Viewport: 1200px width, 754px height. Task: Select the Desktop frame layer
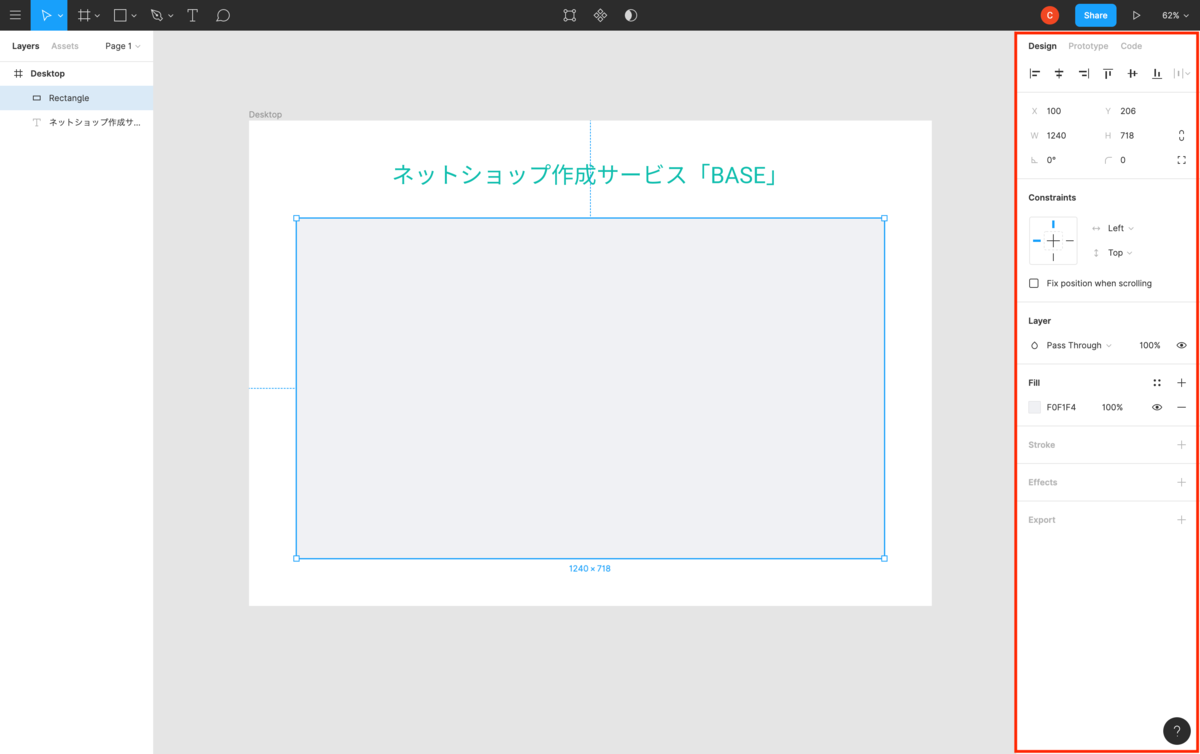[77, 73]
